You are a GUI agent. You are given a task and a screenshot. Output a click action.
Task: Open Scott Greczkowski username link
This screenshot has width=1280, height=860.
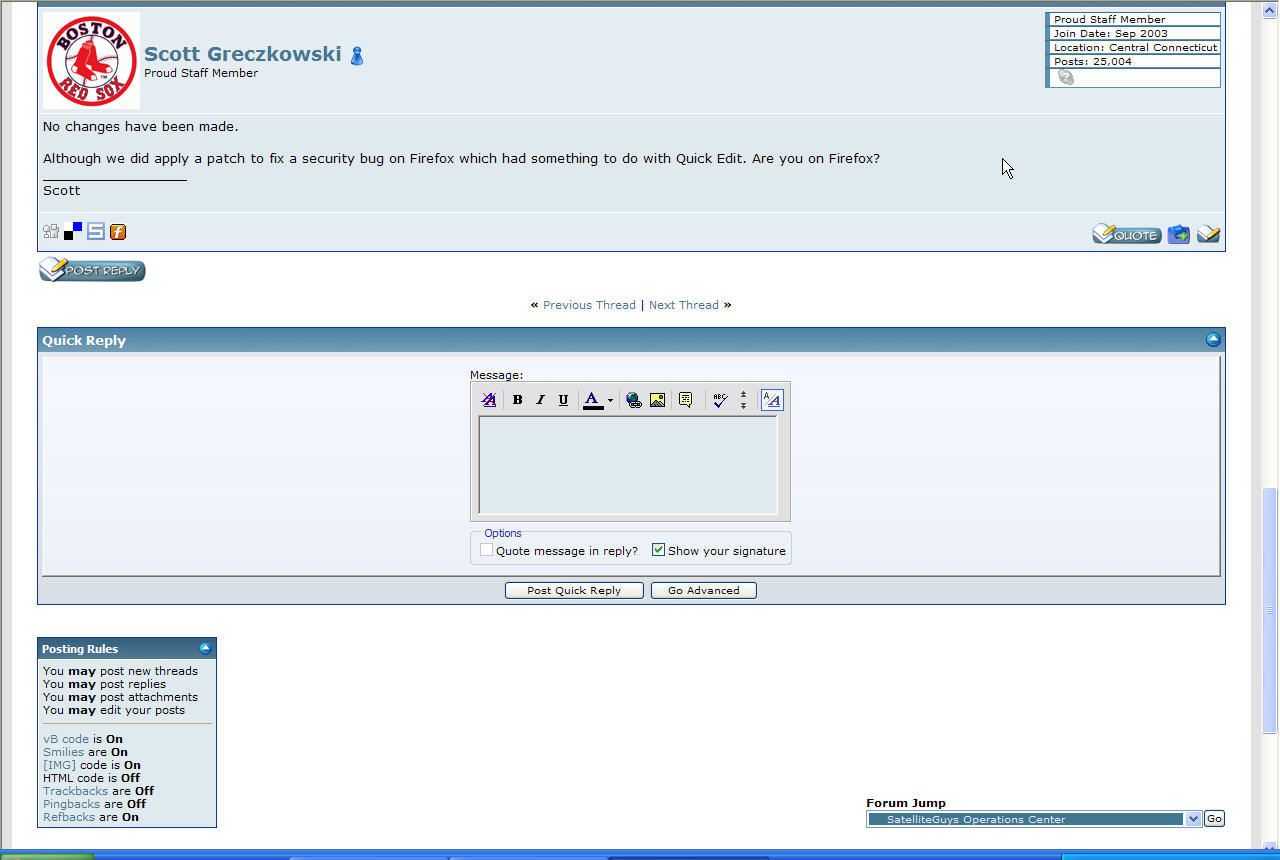tap(243, 54)
